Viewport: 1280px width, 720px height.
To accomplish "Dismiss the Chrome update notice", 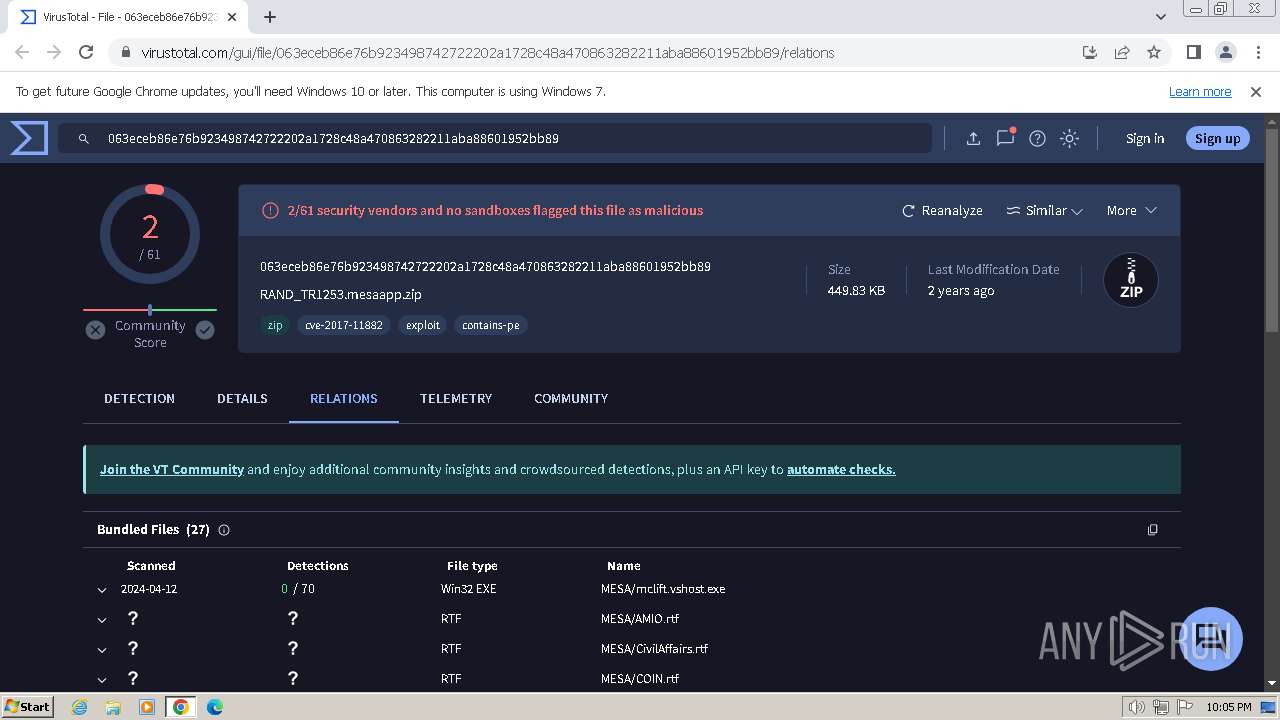I will (1256, 91).
